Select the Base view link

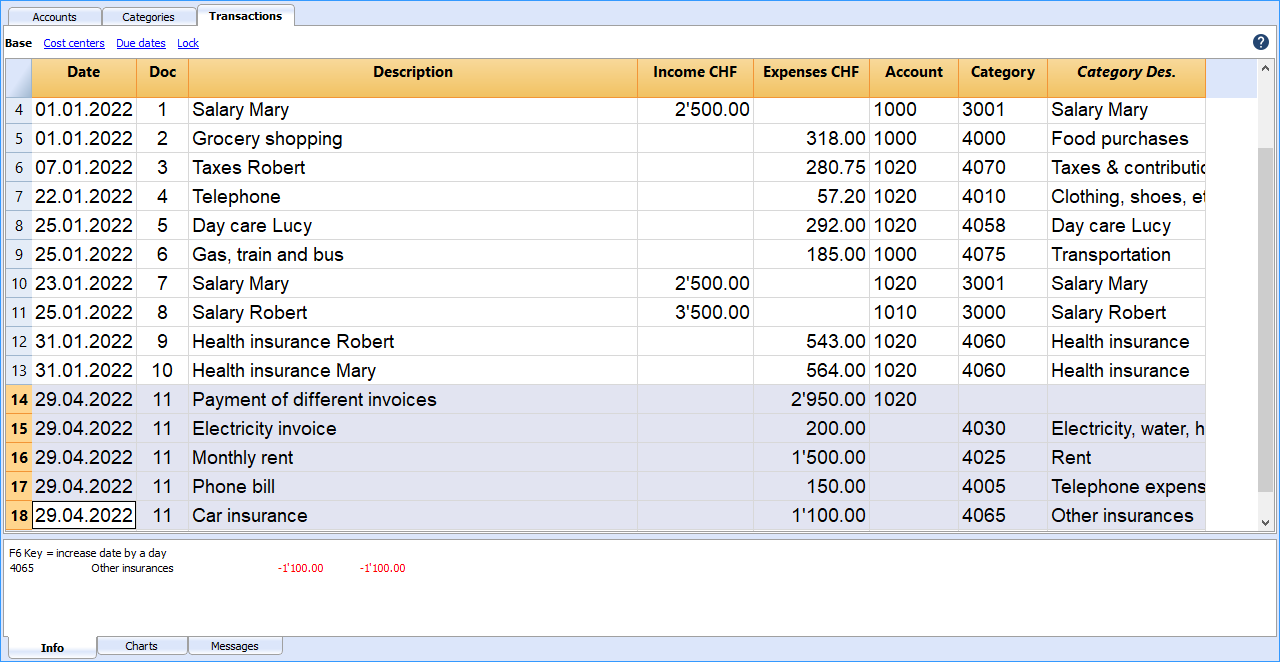pyautogui.click(x=18, y=43)
